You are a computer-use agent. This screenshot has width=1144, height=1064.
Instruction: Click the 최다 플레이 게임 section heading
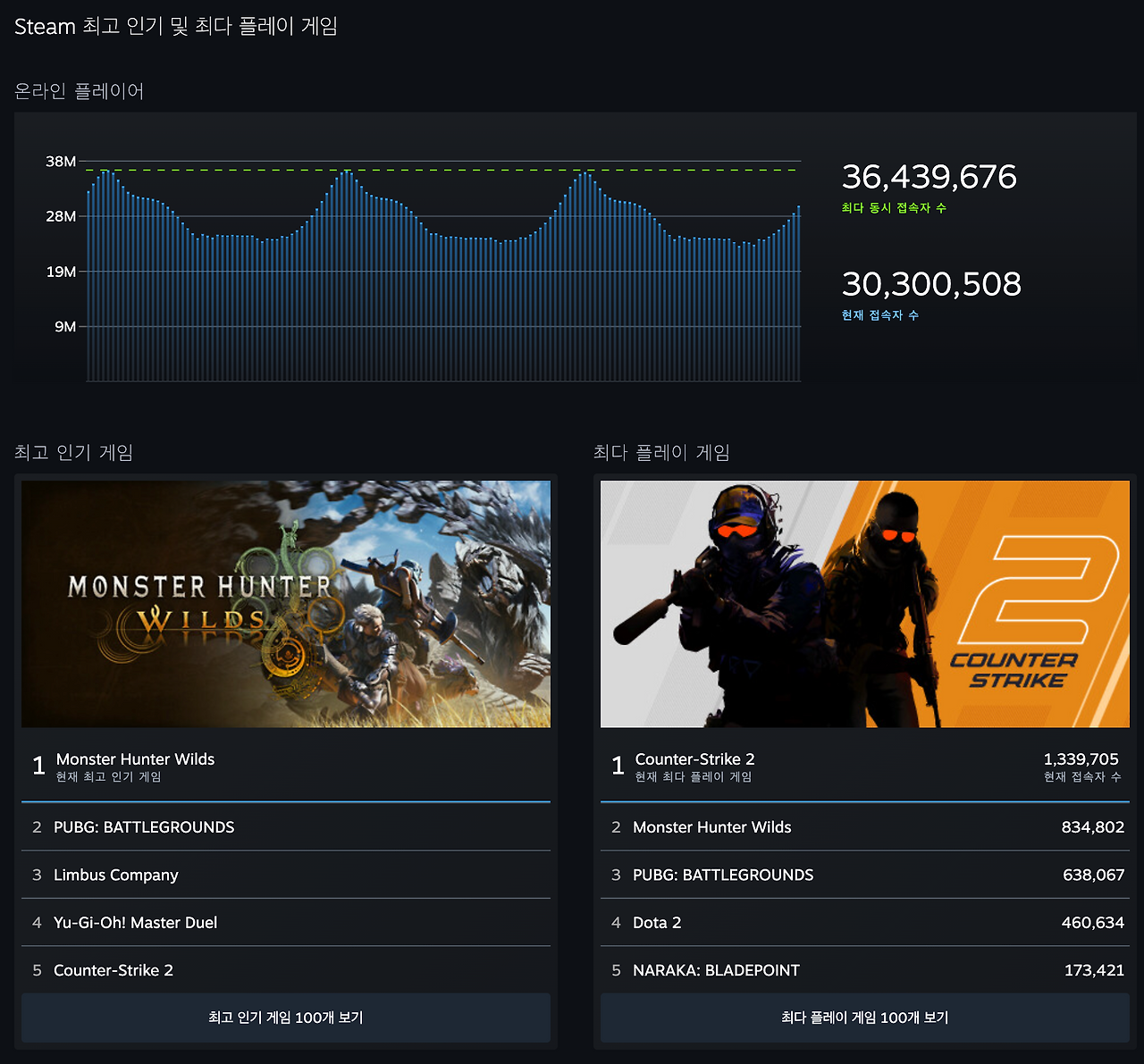click(x=662, y=453)
